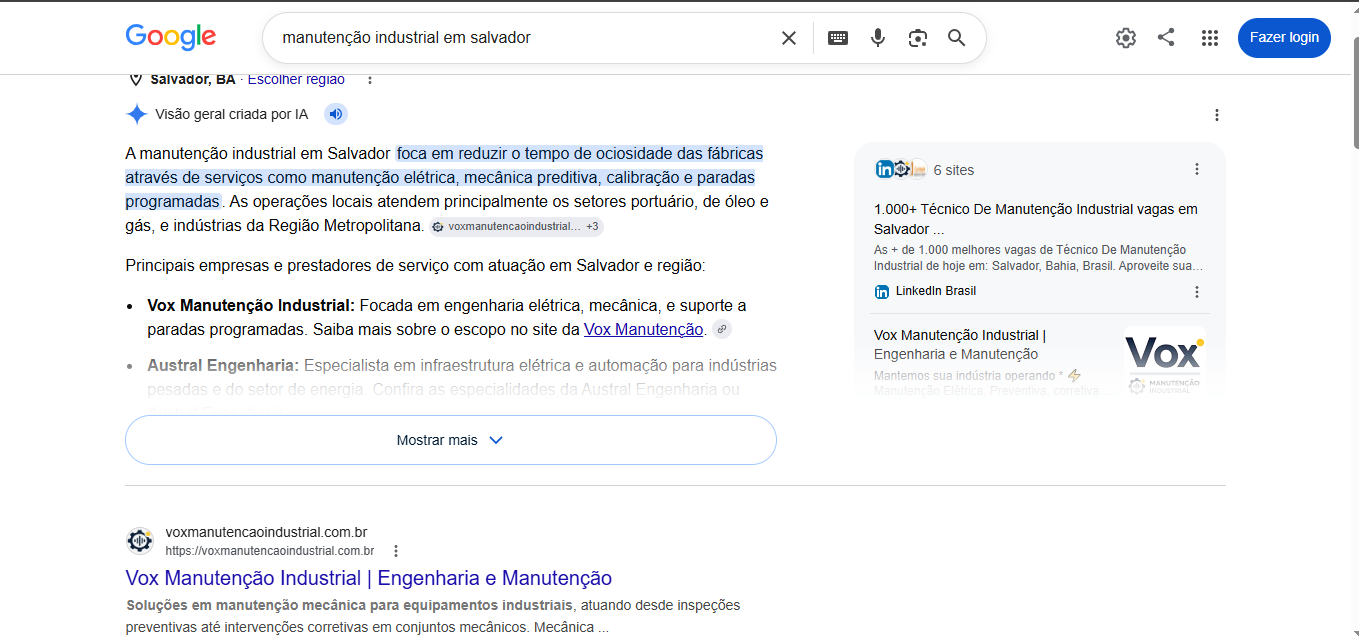Expand overview with Mostrar mais
Screen dimensions: 1359x639
tap(451, 440)
